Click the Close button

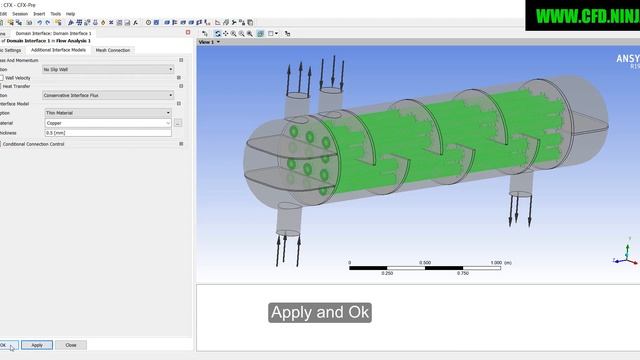tap(71, 345)
